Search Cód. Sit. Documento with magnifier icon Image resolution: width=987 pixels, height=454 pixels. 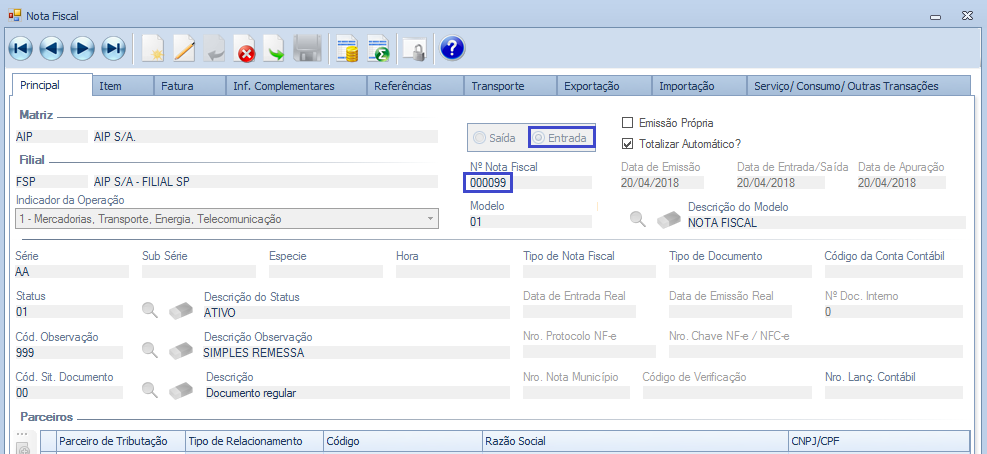(150, 390)
